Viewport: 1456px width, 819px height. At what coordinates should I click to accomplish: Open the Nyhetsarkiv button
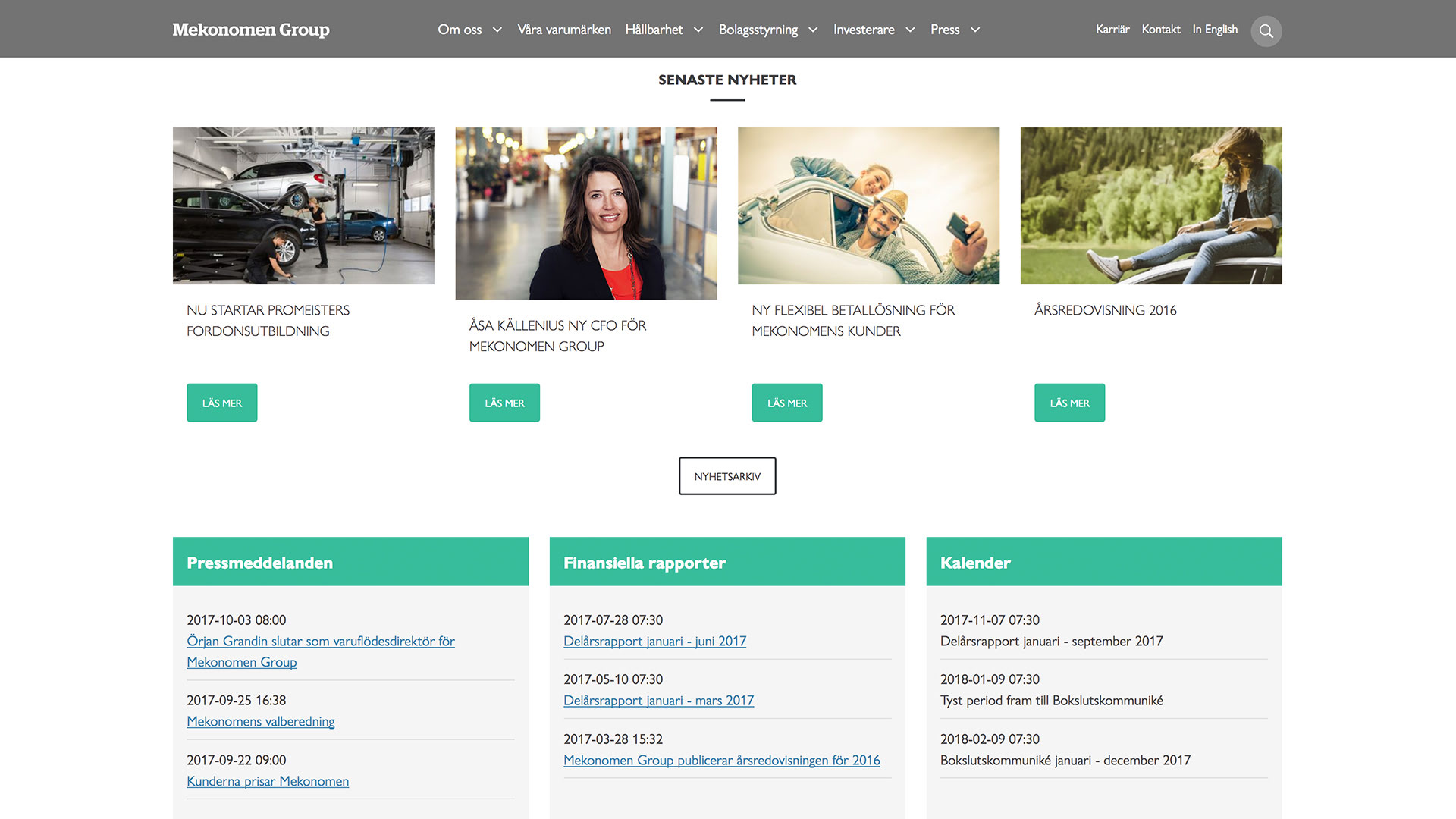point(727,476)
